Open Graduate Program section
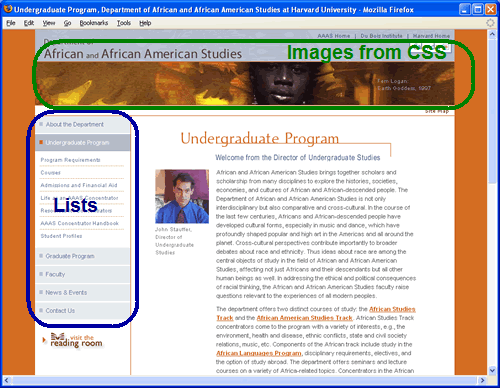Screen dimensions: 500x388 pos(83,256)
